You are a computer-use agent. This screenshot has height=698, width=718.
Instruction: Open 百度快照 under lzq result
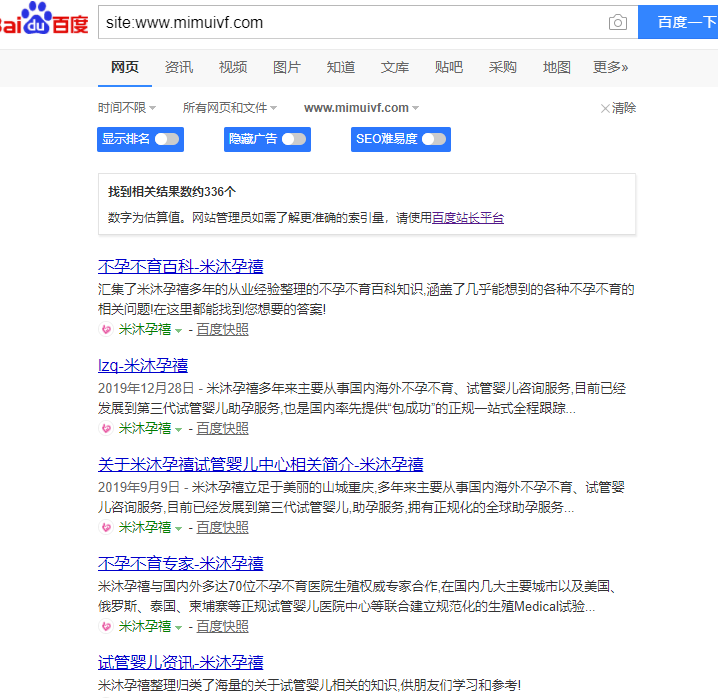tap(223, 428)
